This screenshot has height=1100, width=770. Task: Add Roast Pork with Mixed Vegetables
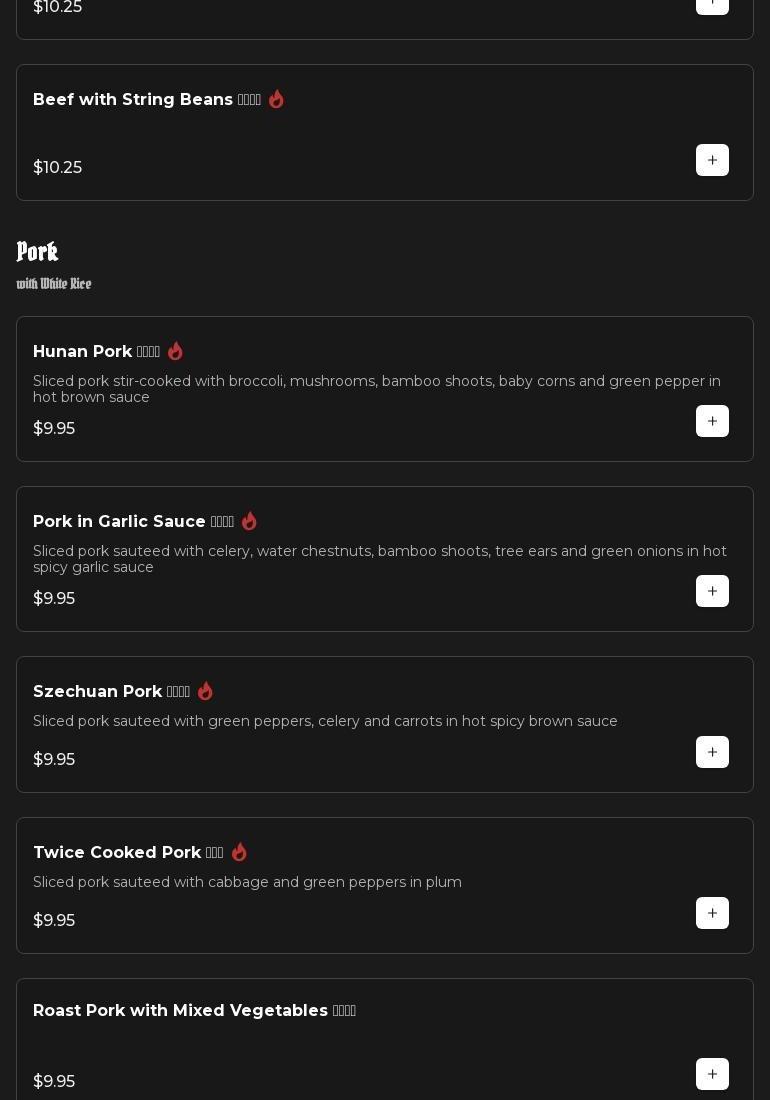(712, 1074)
